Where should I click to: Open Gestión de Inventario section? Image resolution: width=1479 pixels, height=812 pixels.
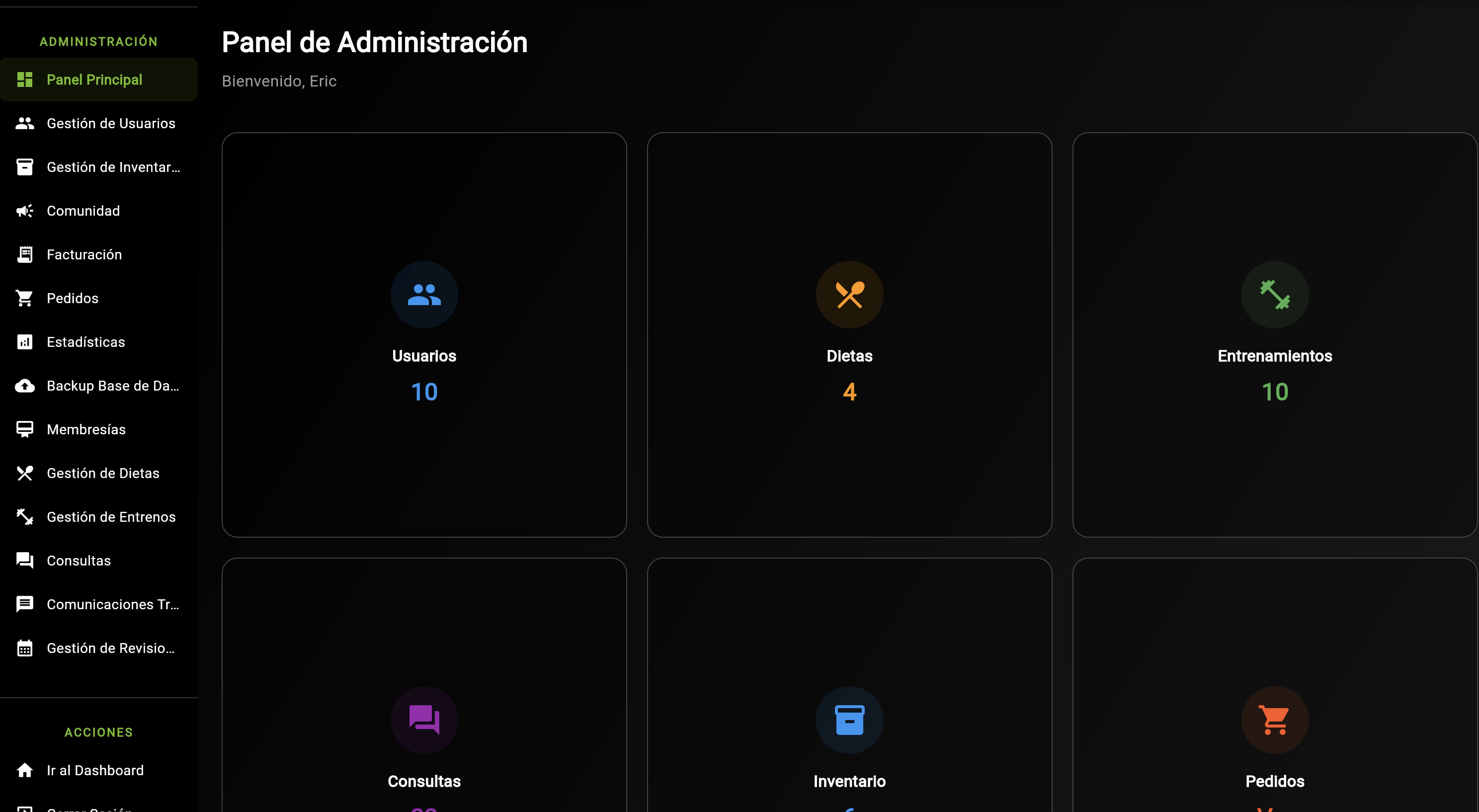tap(113, 167)
